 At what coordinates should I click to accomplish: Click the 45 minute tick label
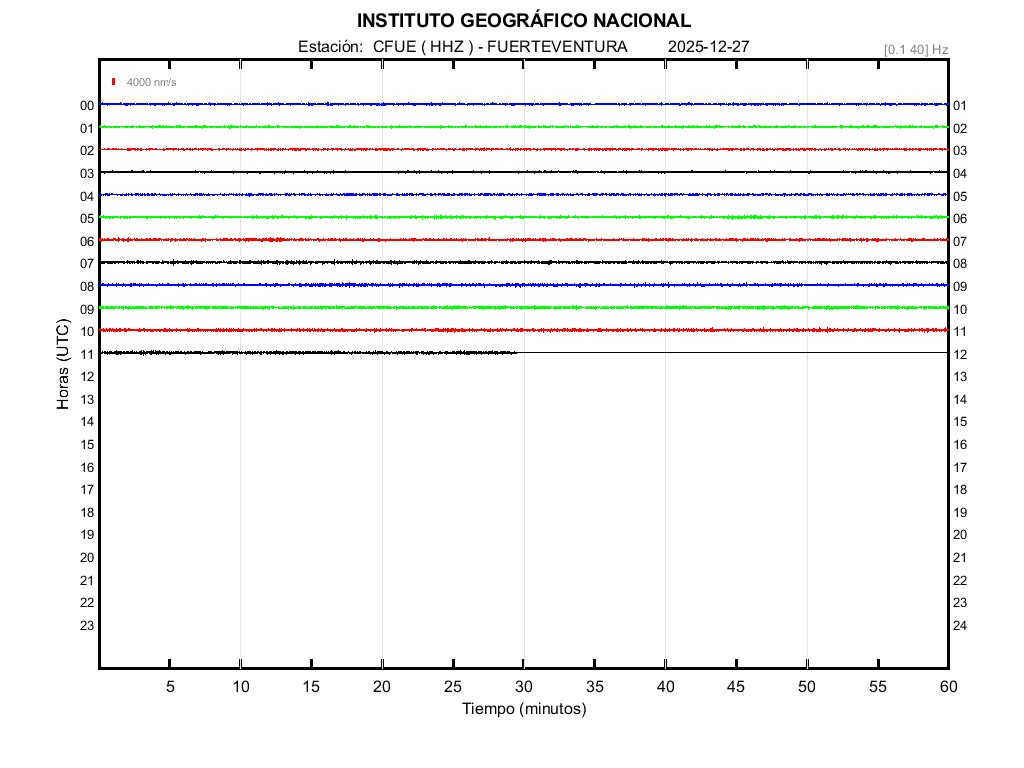click(736, 686)
